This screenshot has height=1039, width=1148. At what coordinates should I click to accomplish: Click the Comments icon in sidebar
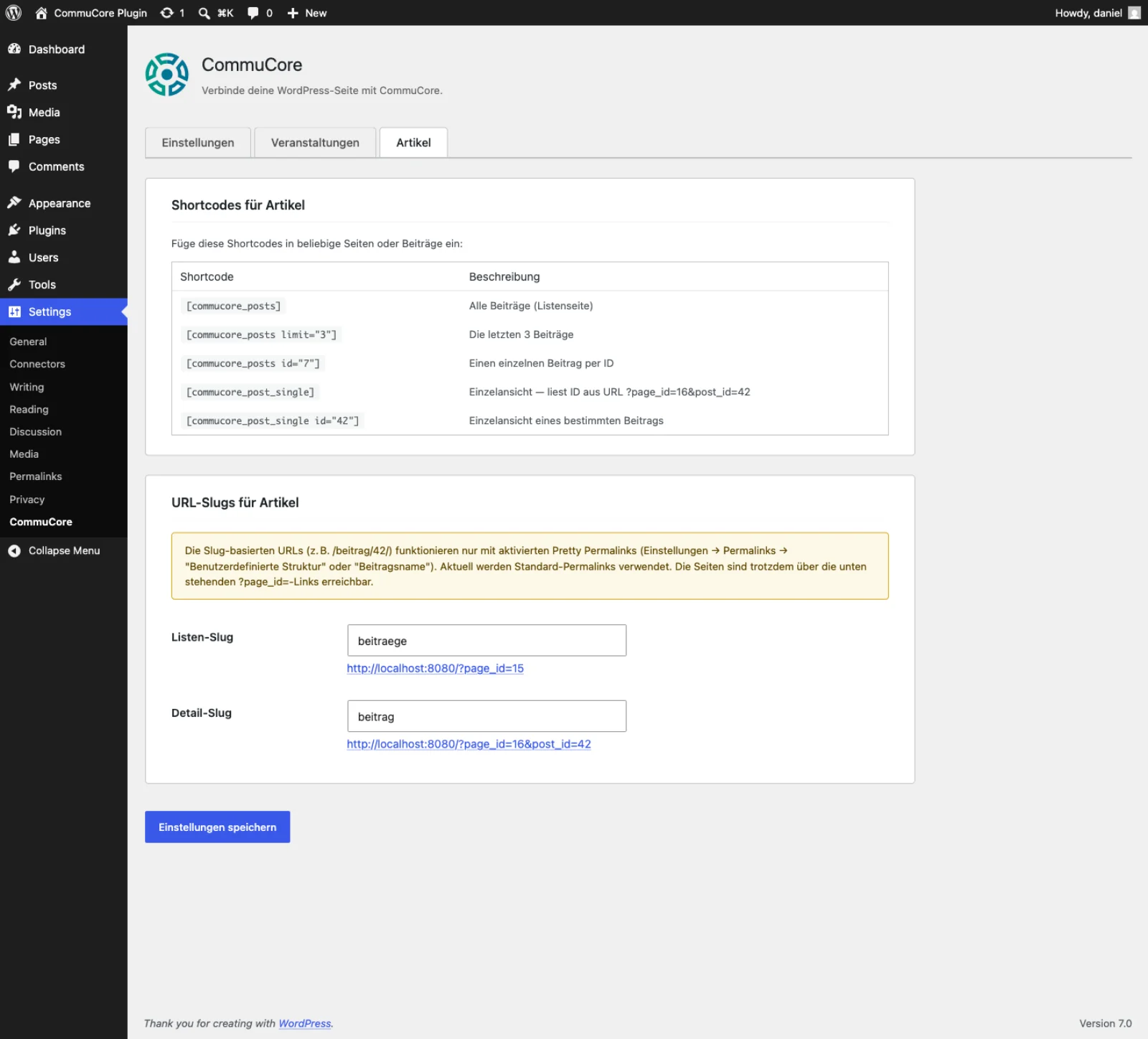(14, 166)
